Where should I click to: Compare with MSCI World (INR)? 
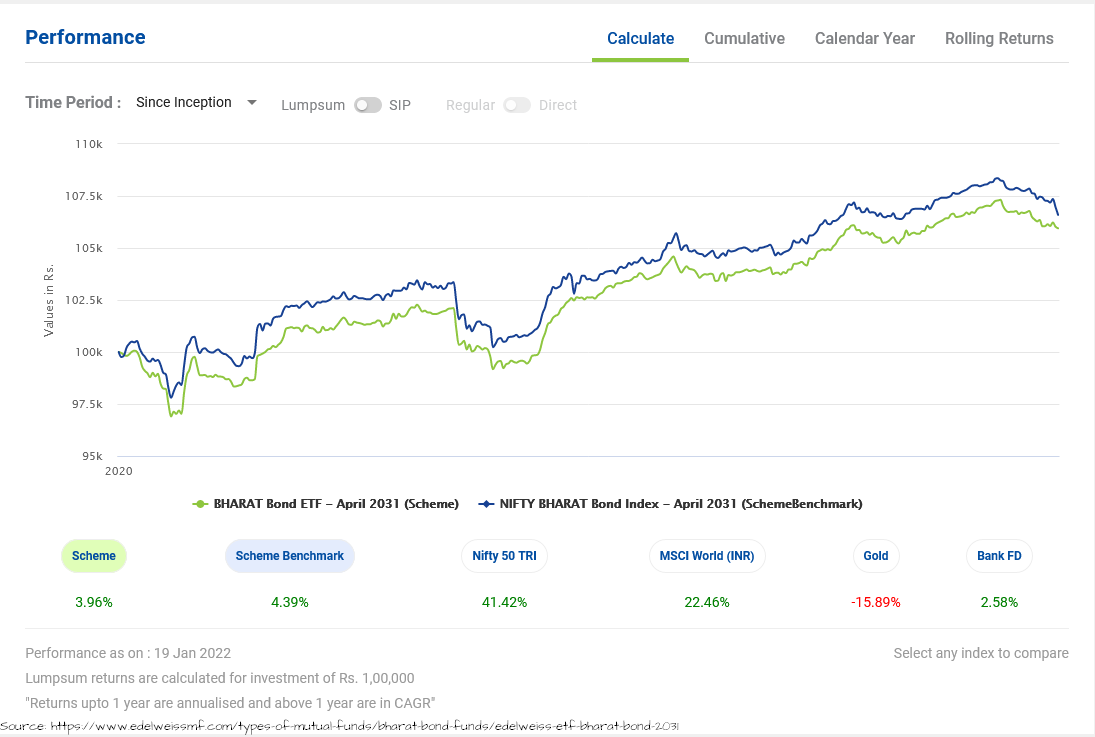[707, 556]
